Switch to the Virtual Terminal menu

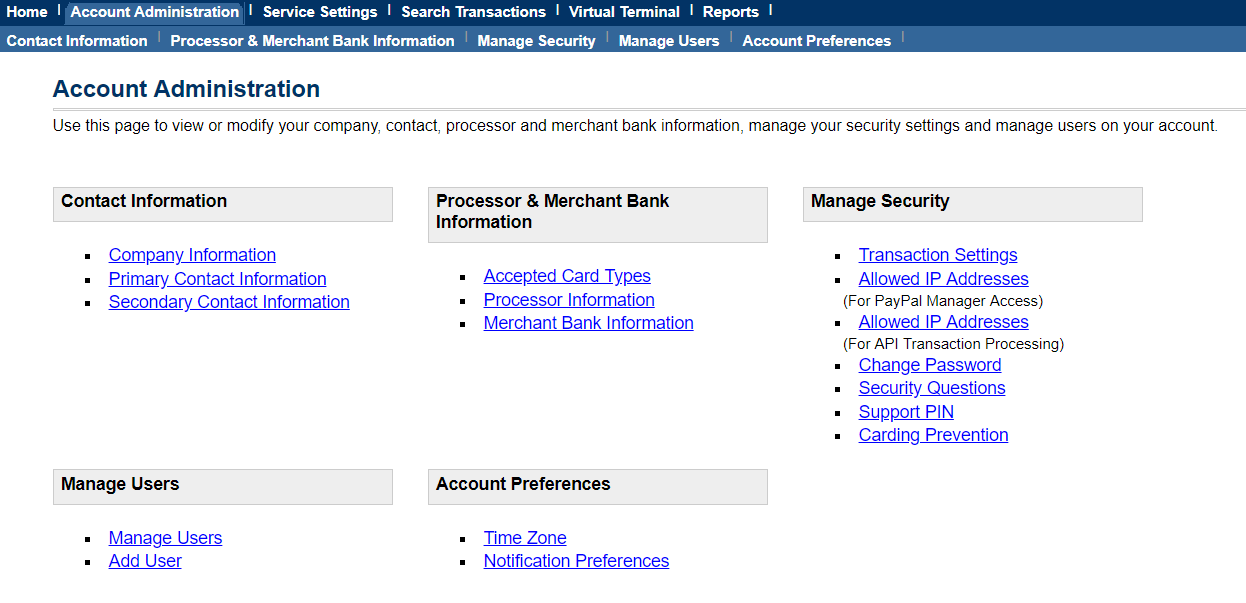pos(623,11)
